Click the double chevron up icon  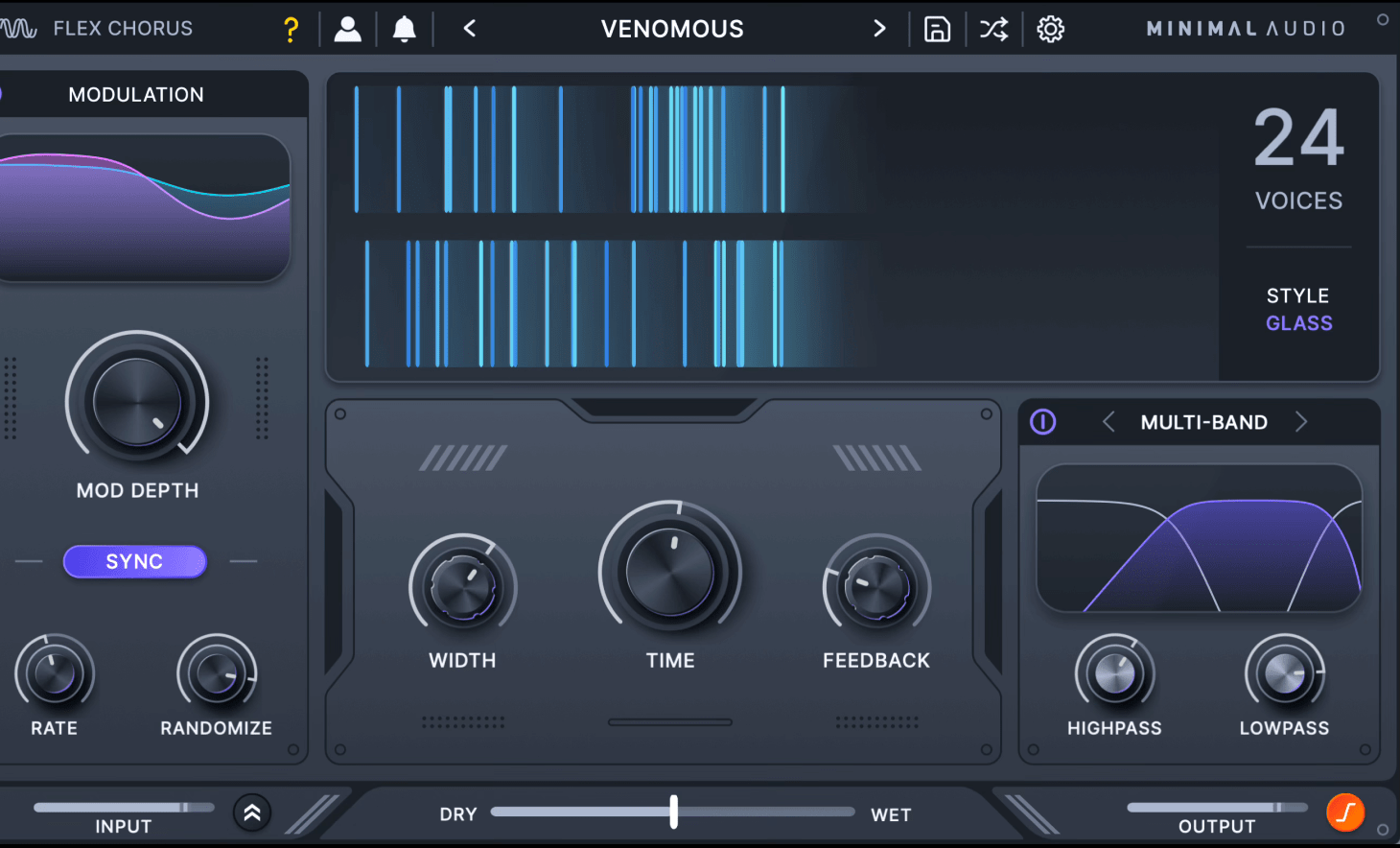pos(252,813)
